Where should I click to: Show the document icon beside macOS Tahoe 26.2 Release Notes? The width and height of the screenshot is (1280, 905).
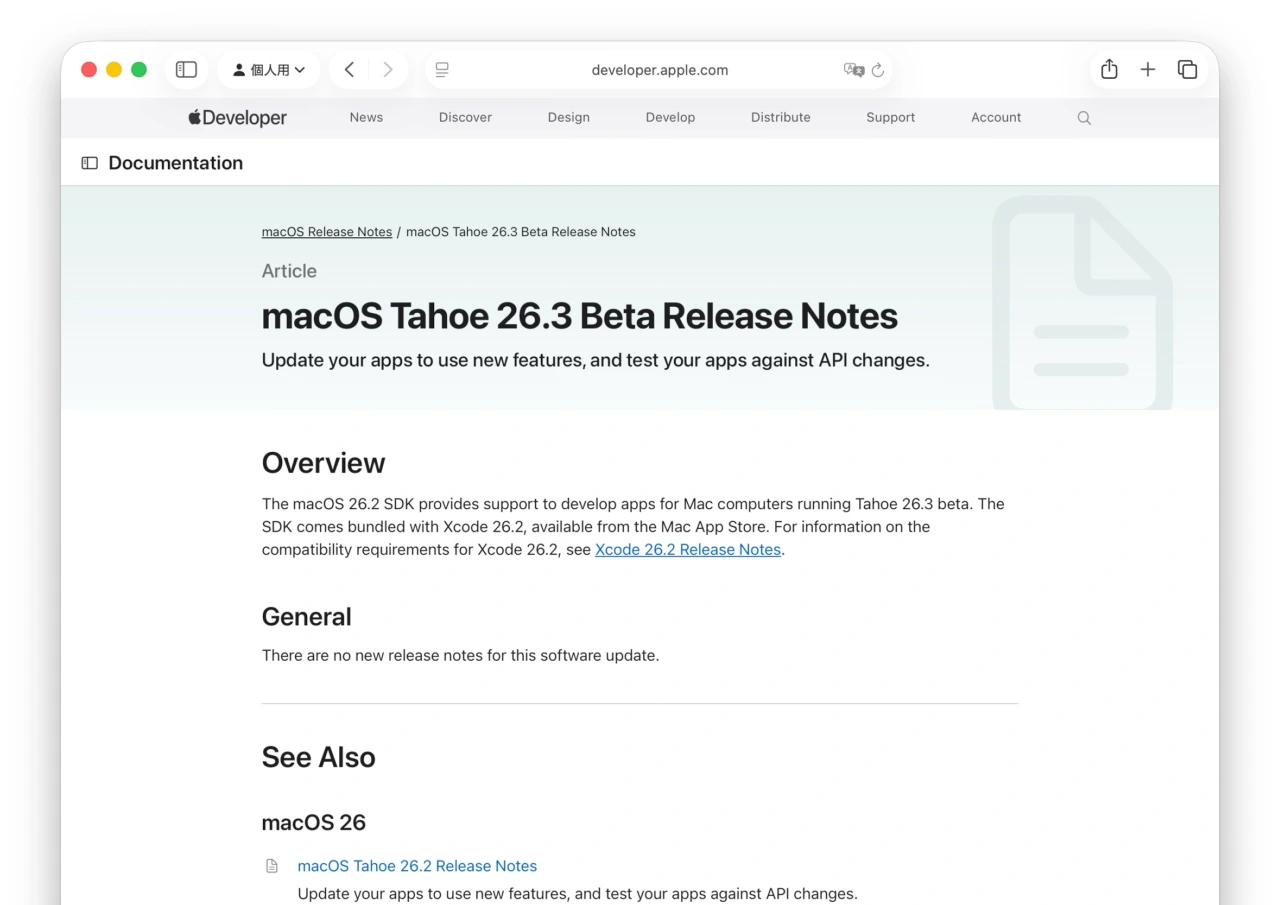(x=271, y=866)
